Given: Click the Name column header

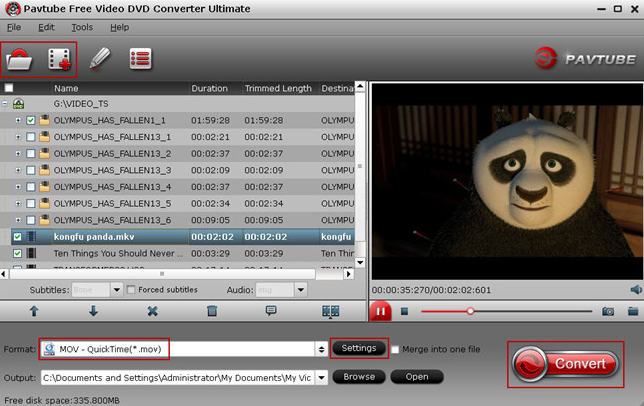Looking at the screenshot, I should 120,88.
